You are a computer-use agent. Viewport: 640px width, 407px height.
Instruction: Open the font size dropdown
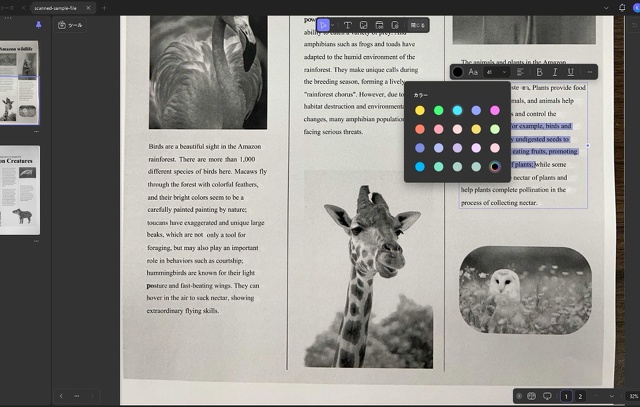point(495,72)
